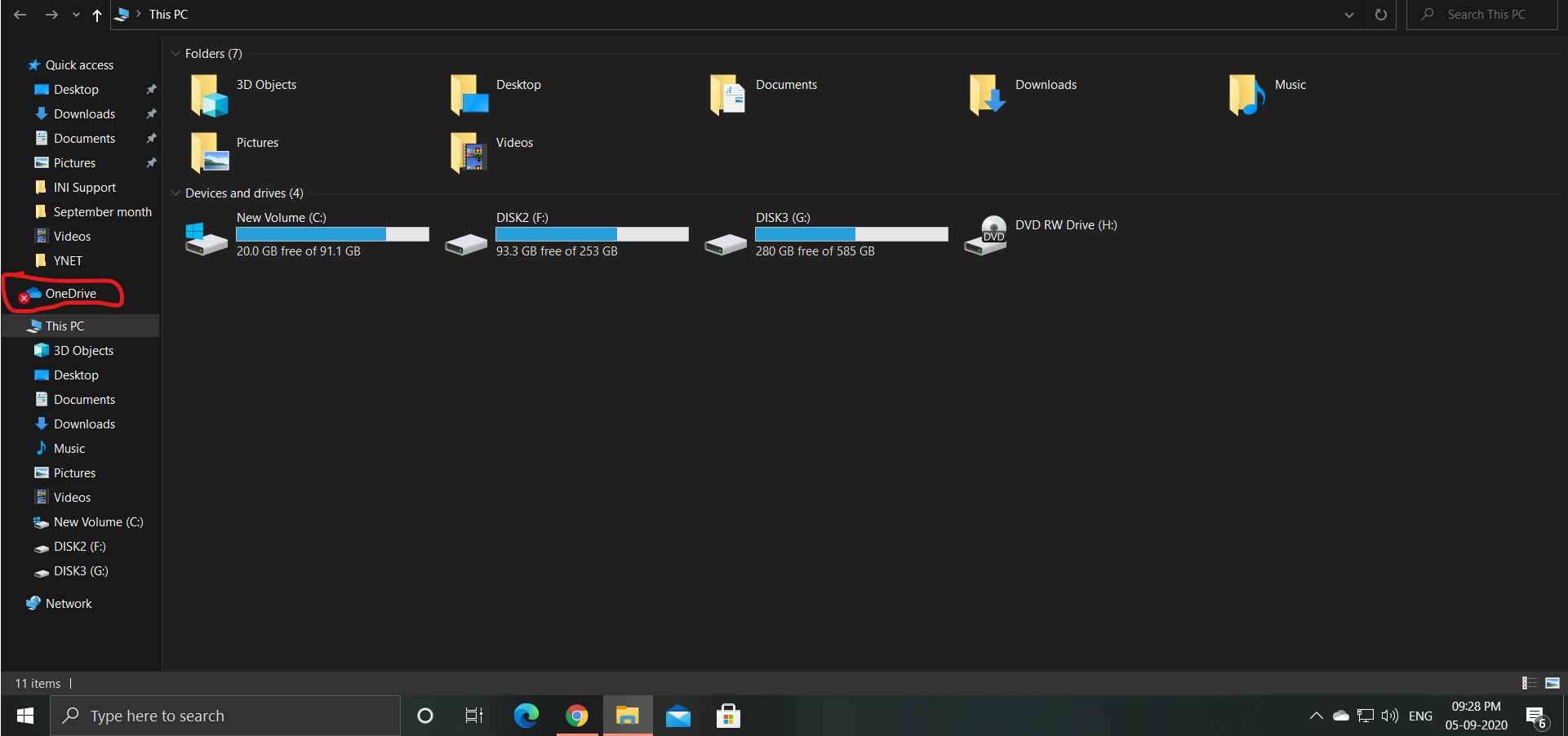Image resolution: width=1568 pixels, height=736 pixels.
Task: Switch to details view layout
Action: (x=1530, y=683)
